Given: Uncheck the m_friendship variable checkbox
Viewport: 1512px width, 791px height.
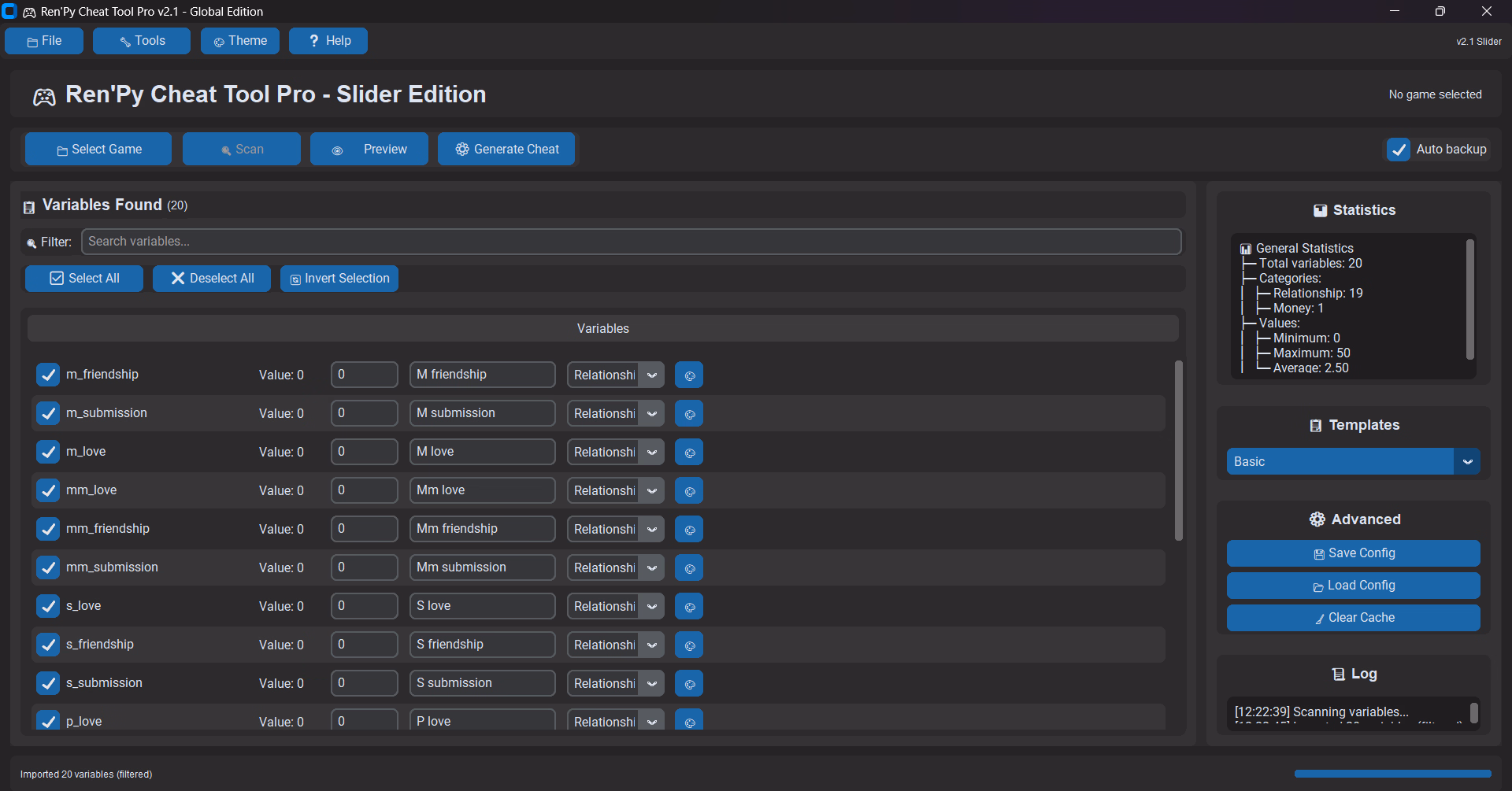Looking at the screenshot, I should click(x=48, y=375).
